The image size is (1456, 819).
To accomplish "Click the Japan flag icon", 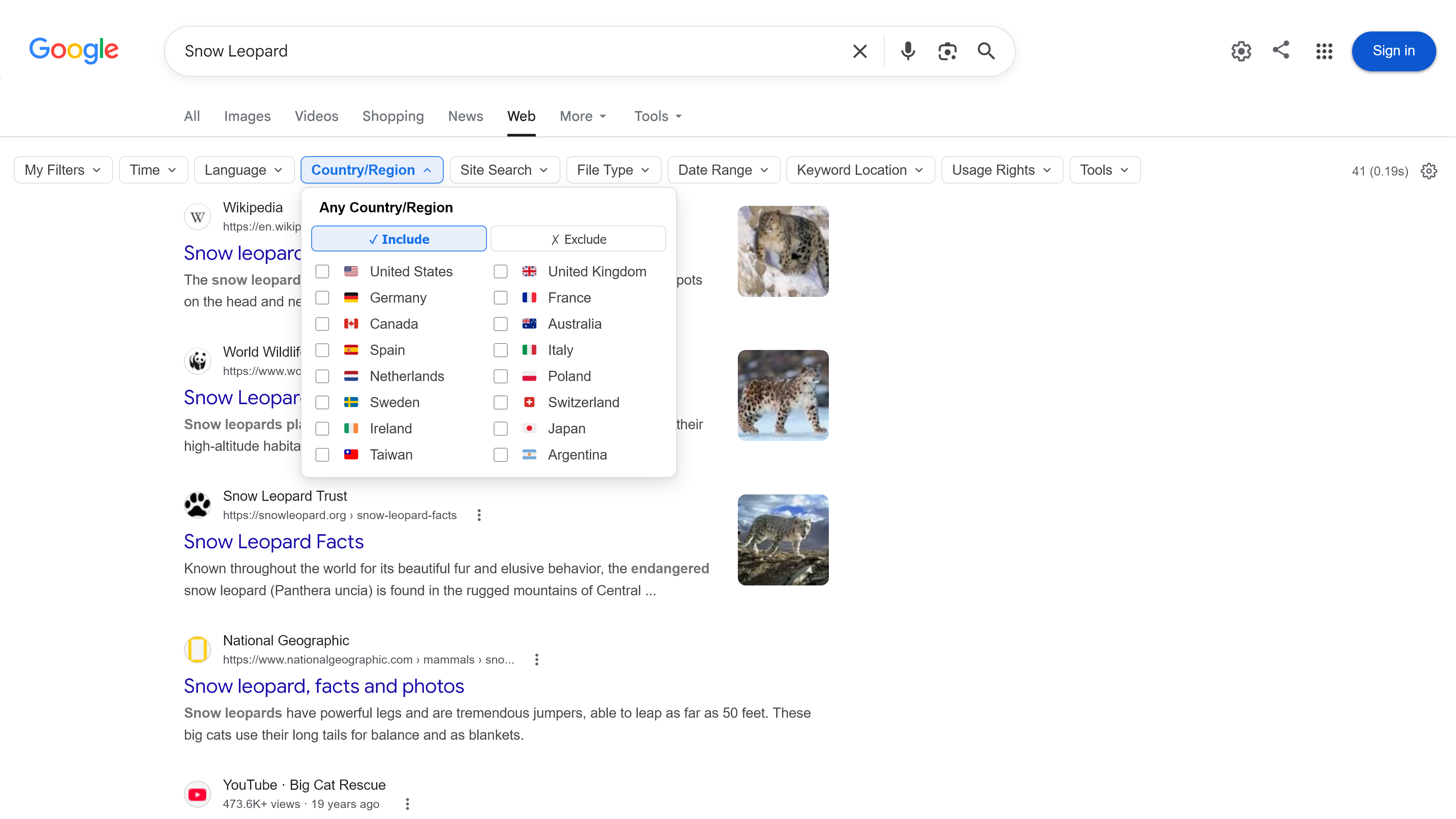I will [529, 428].
